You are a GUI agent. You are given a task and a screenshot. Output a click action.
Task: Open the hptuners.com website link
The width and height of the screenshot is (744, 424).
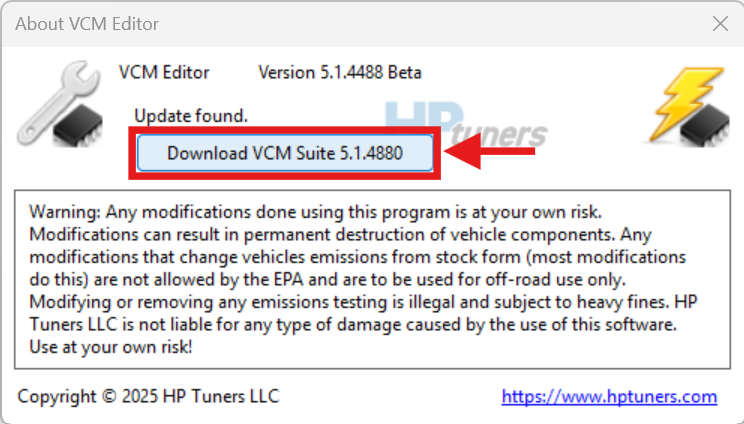(609, 397)
